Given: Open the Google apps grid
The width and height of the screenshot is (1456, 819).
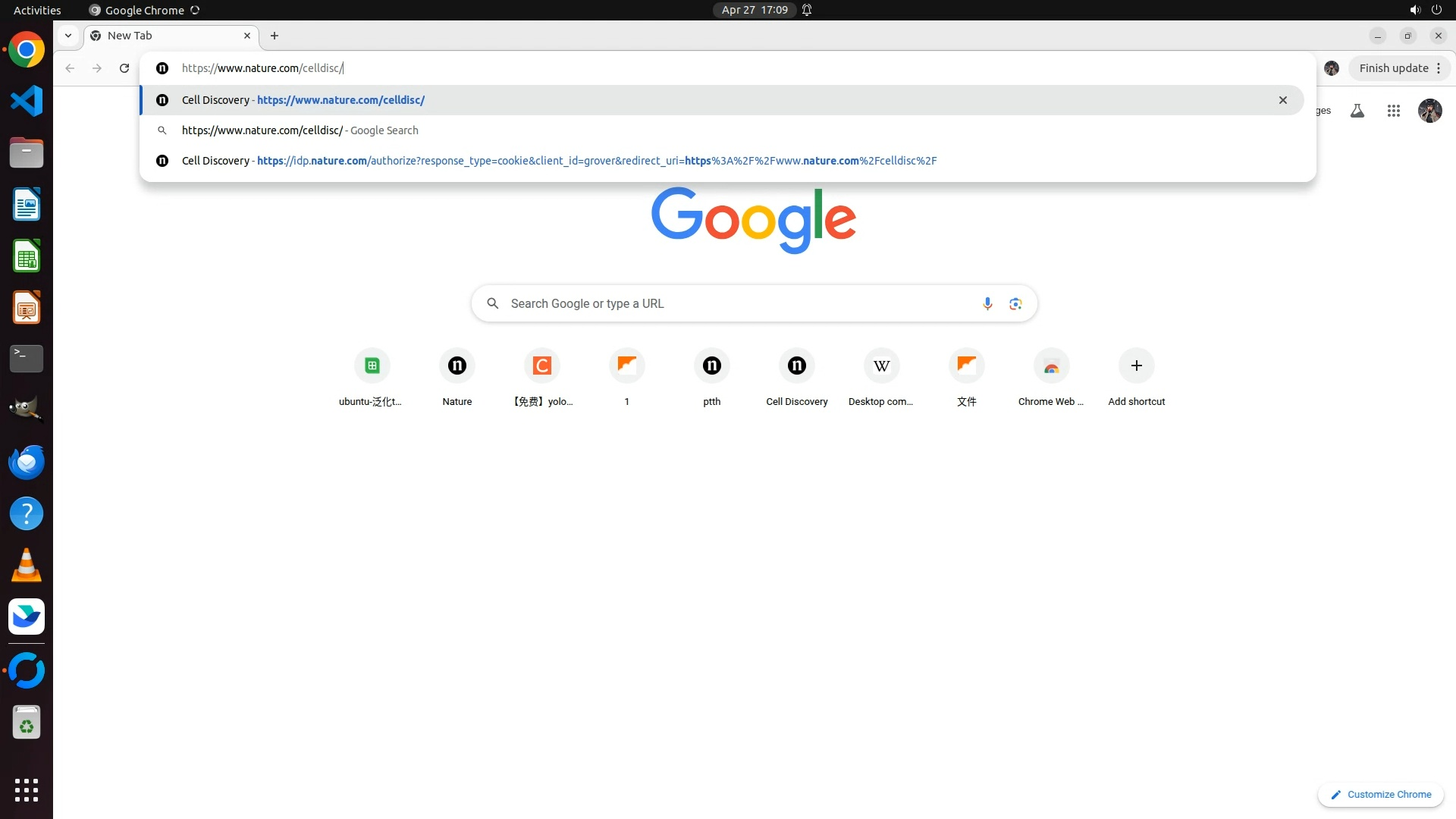Looking at the screenshot, I should 1393,111.
